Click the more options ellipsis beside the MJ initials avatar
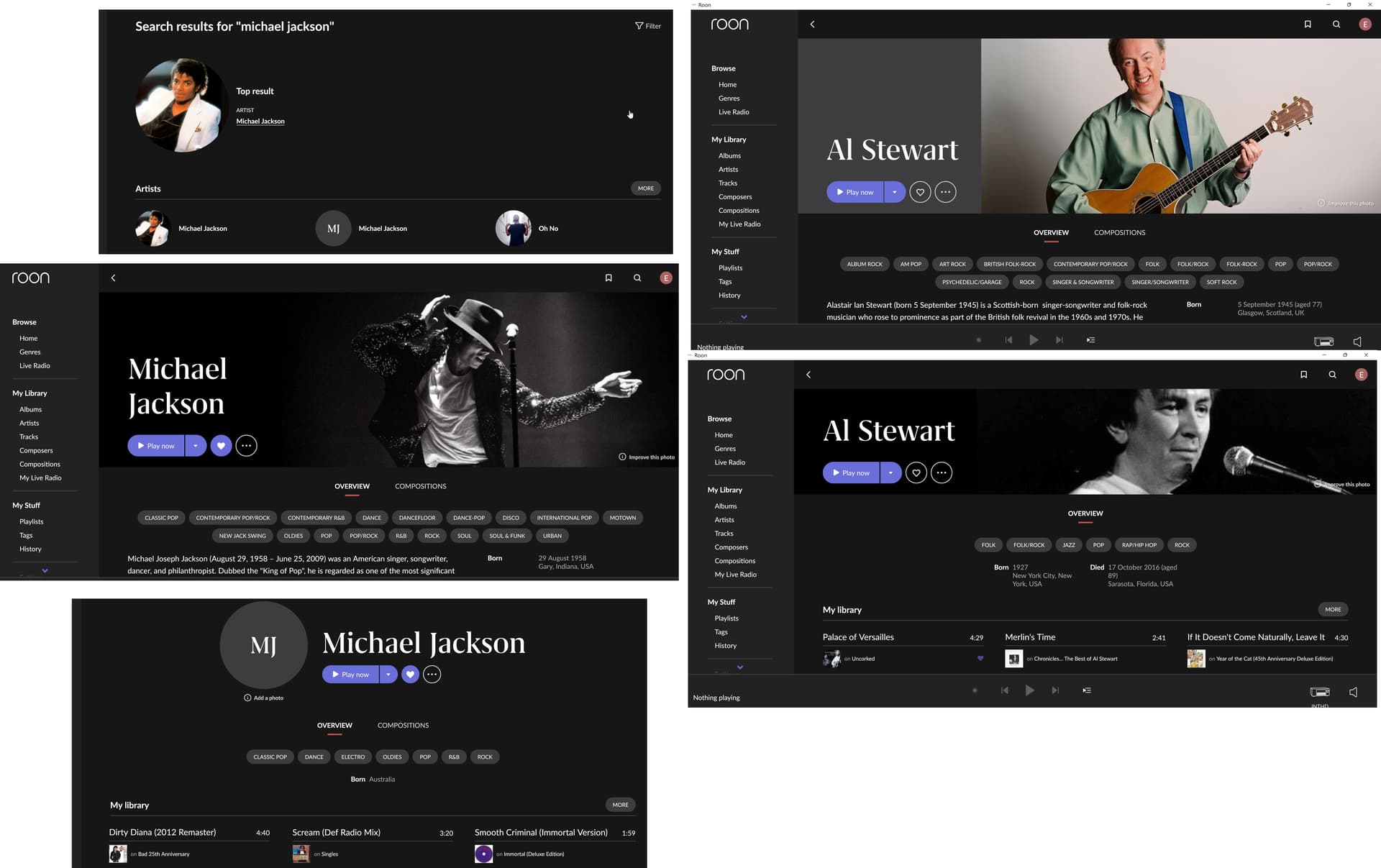1381x868 pixels. coord(432,675)
